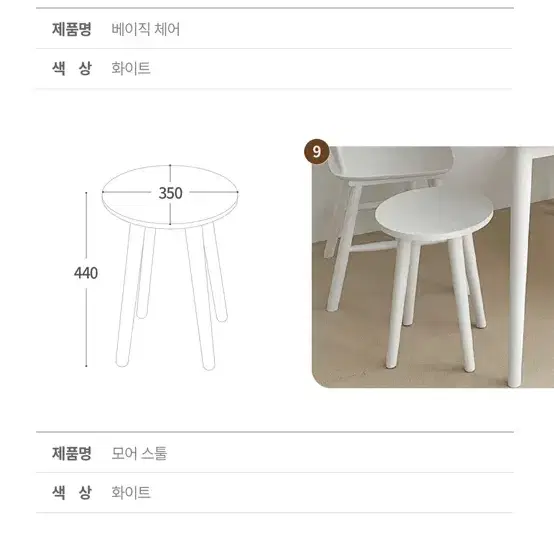Click the product name 베이직 체어
The width and height of the screenshot is (554, 554).
click(x=146, y=29)
